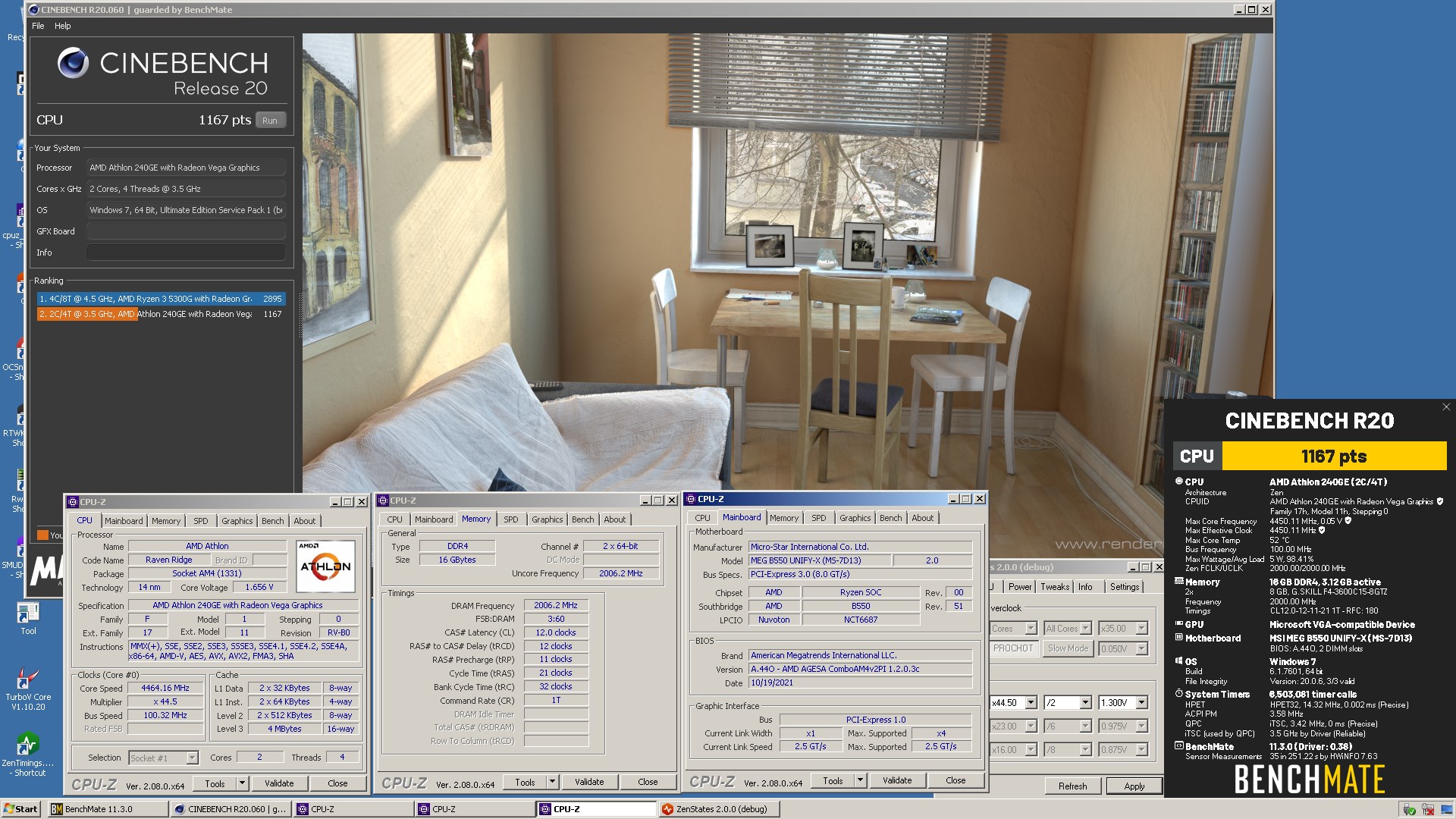Open the Help menu in Cinebench
This screenshot has width=1456, height=819.
63,26
